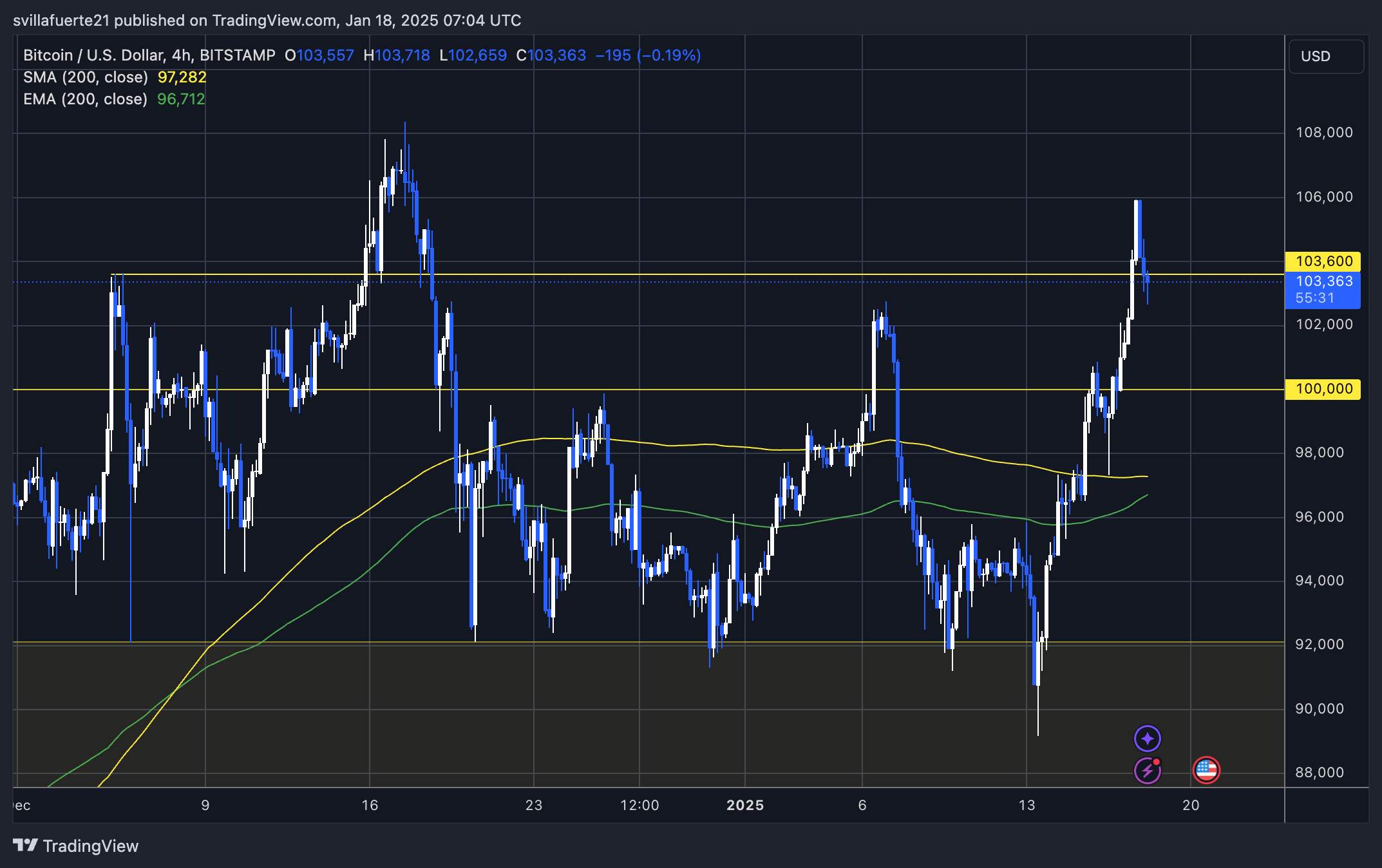Open the lightning-bolt shortcut icon with red dot

tap(1146, 769)
